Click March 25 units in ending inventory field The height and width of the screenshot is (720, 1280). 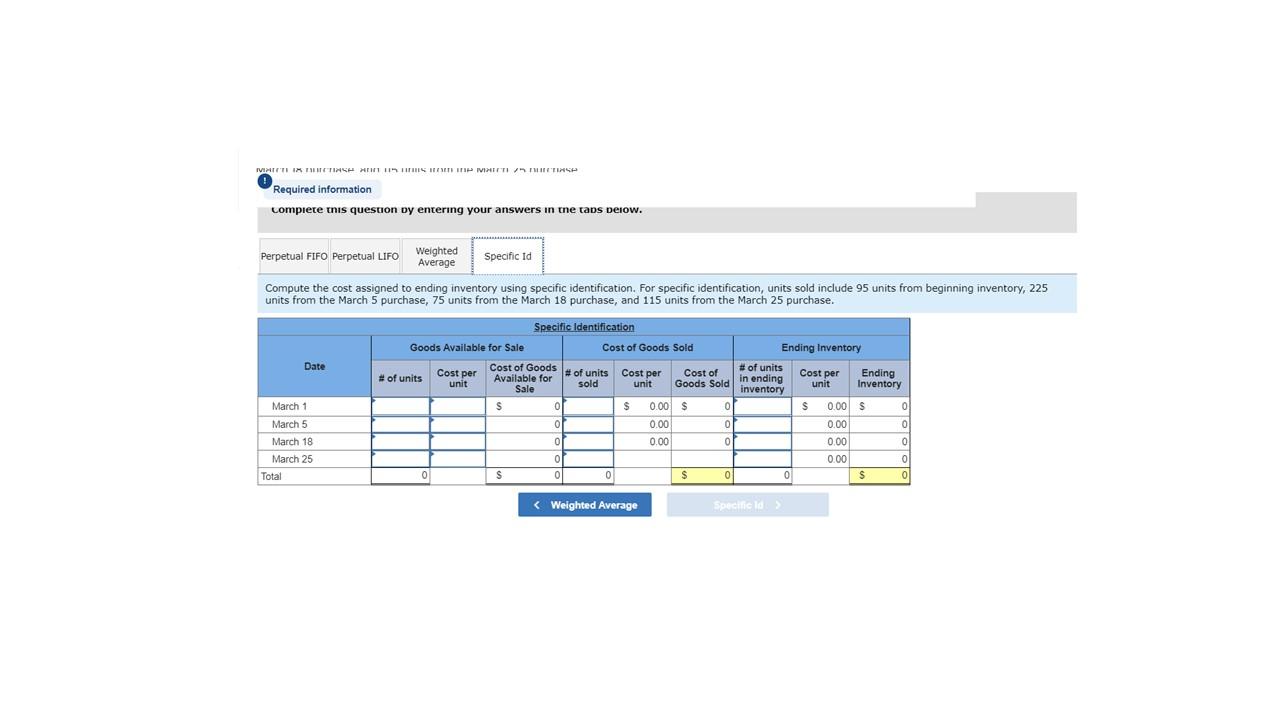(x=763, y=459)
